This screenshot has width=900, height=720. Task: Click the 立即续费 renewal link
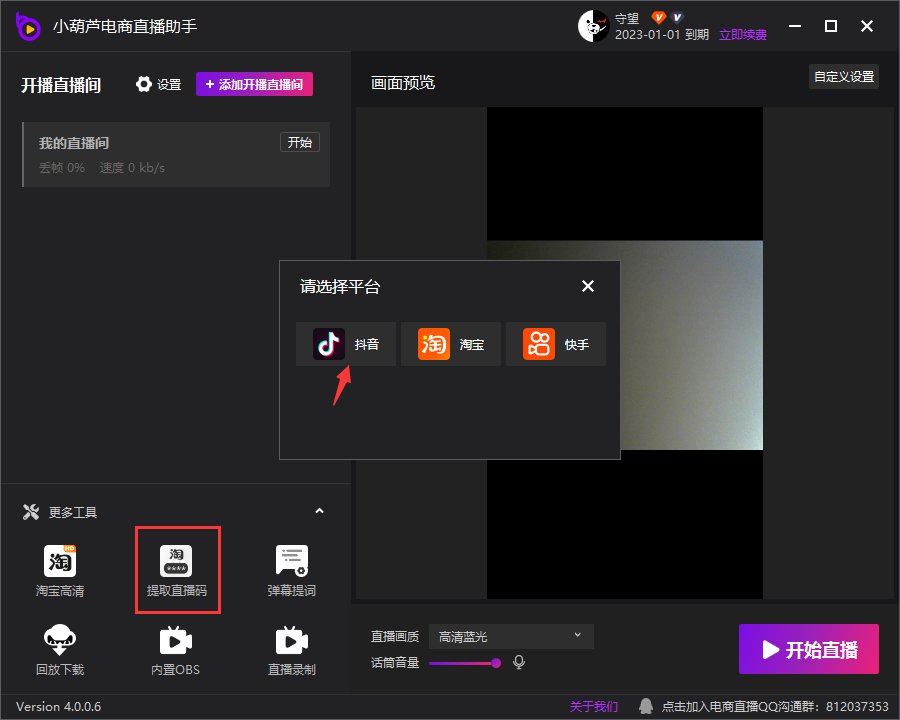pyautogui.click(x=743, y=35)
